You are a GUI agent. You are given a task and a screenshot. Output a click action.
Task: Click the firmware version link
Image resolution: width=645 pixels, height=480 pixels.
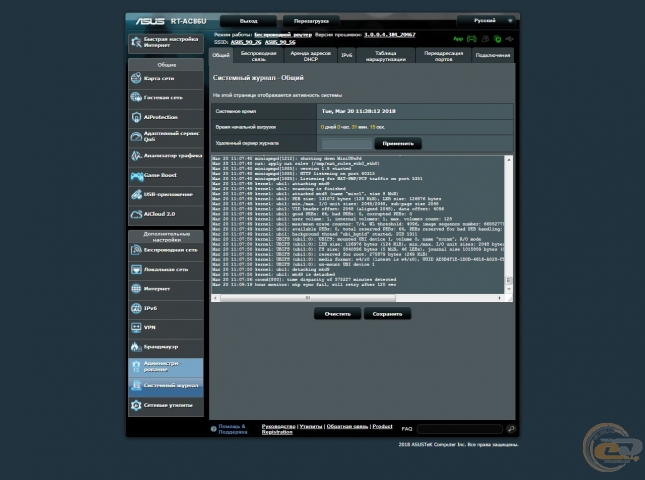pyautogui.click(x=390, y=35)
